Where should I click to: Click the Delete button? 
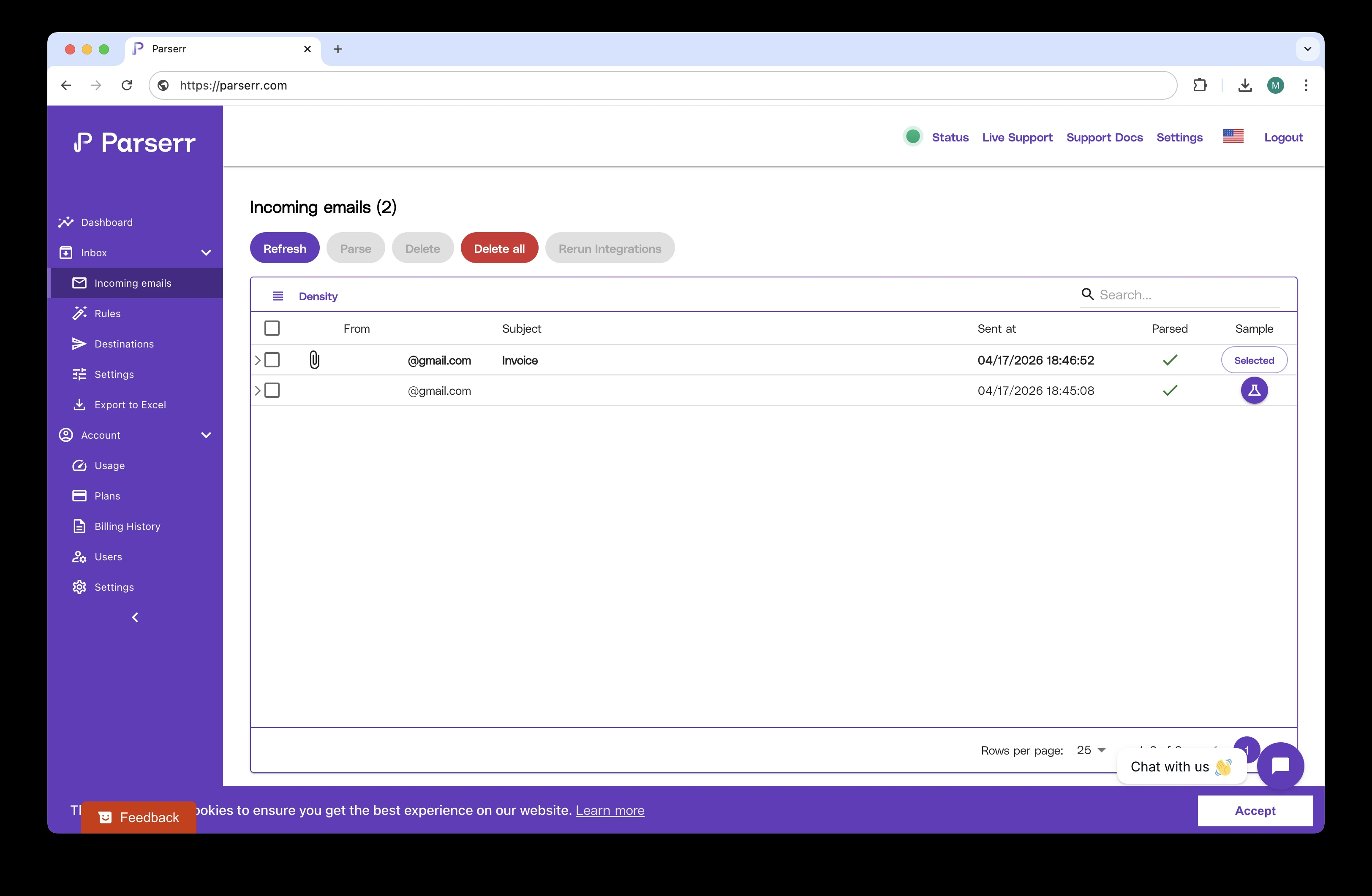coord(422,248)
